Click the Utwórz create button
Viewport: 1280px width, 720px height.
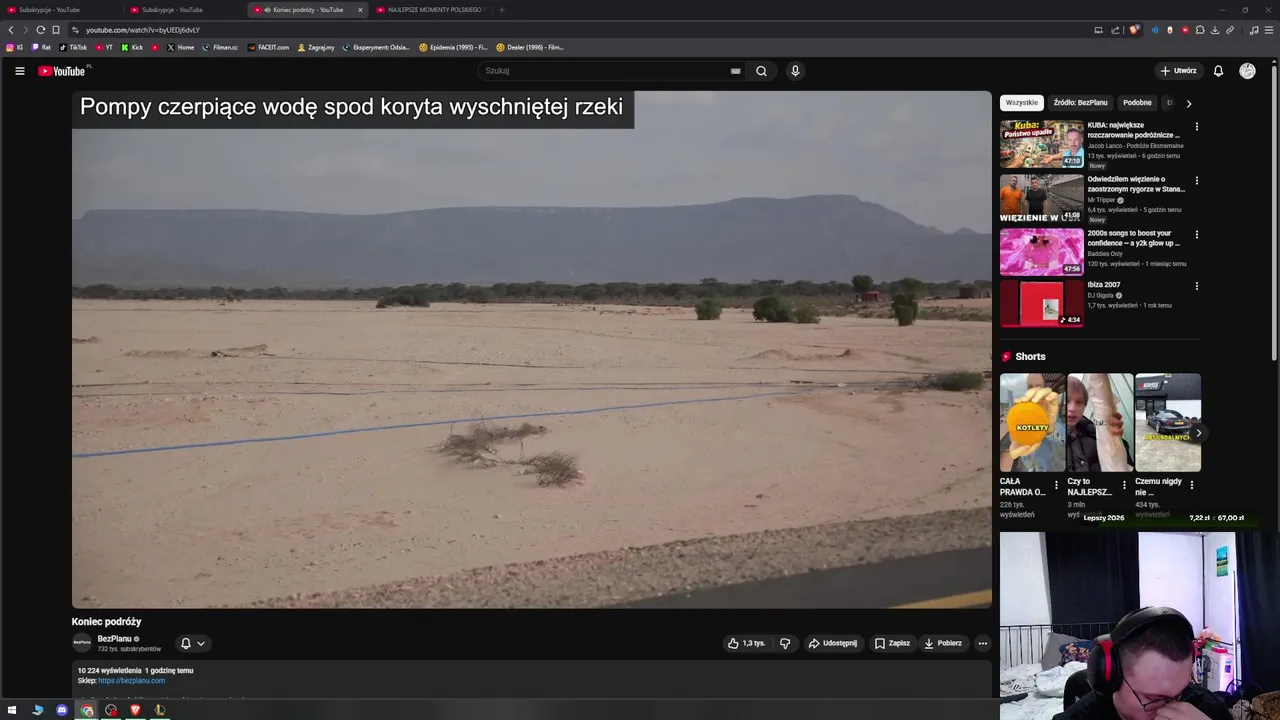coord(1178,71)
